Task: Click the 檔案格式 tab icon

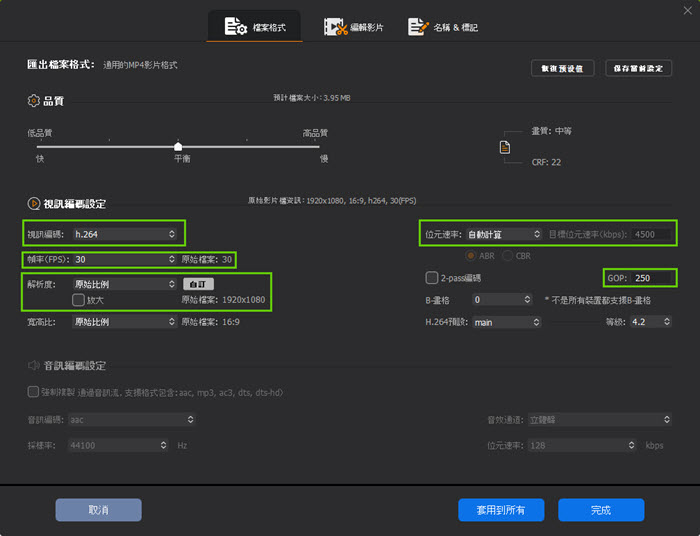Action: pos(237,27)
